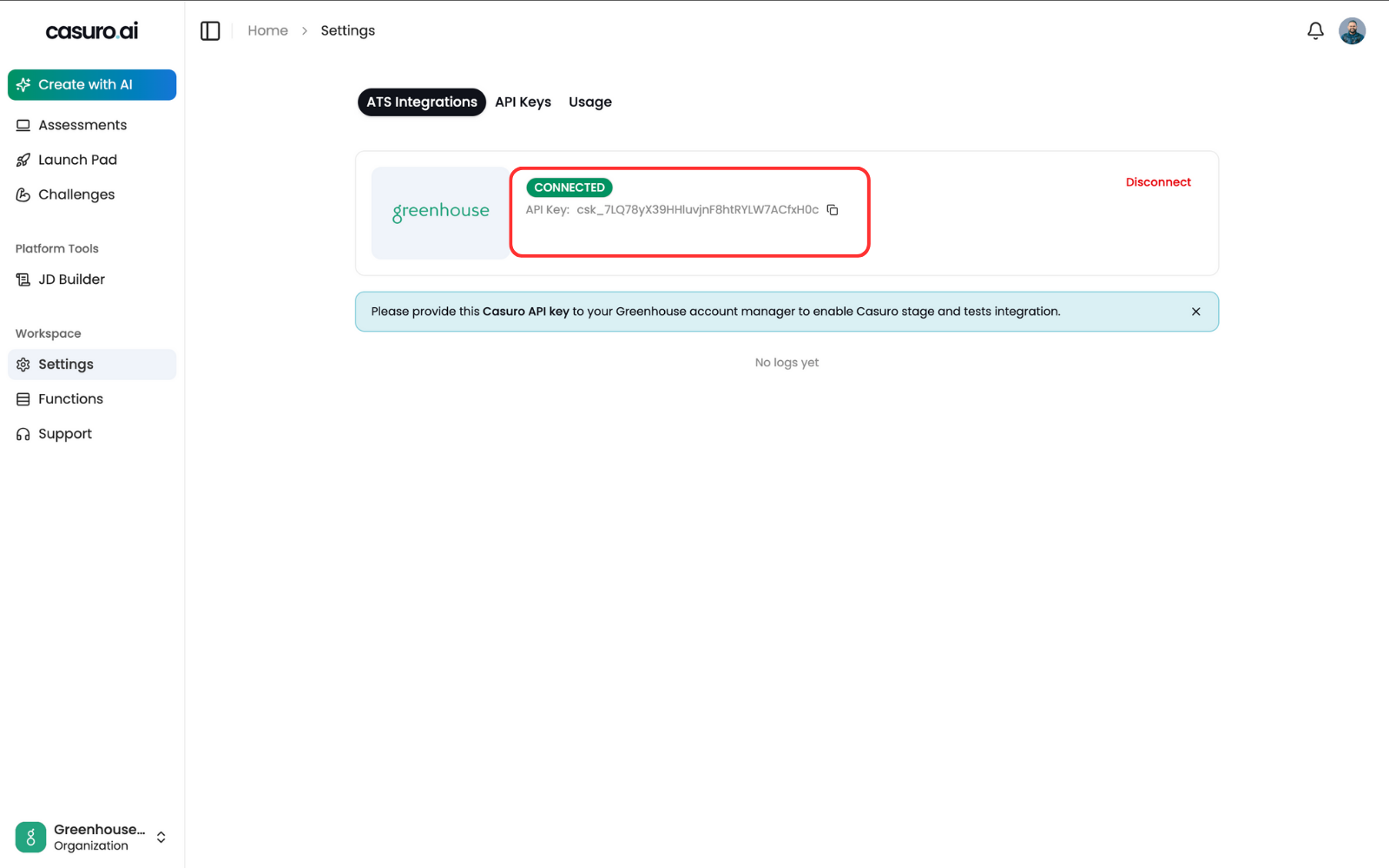
Task: Collapse the left sidebar panel
Action: pyautogui.click(x=210, y=30)
